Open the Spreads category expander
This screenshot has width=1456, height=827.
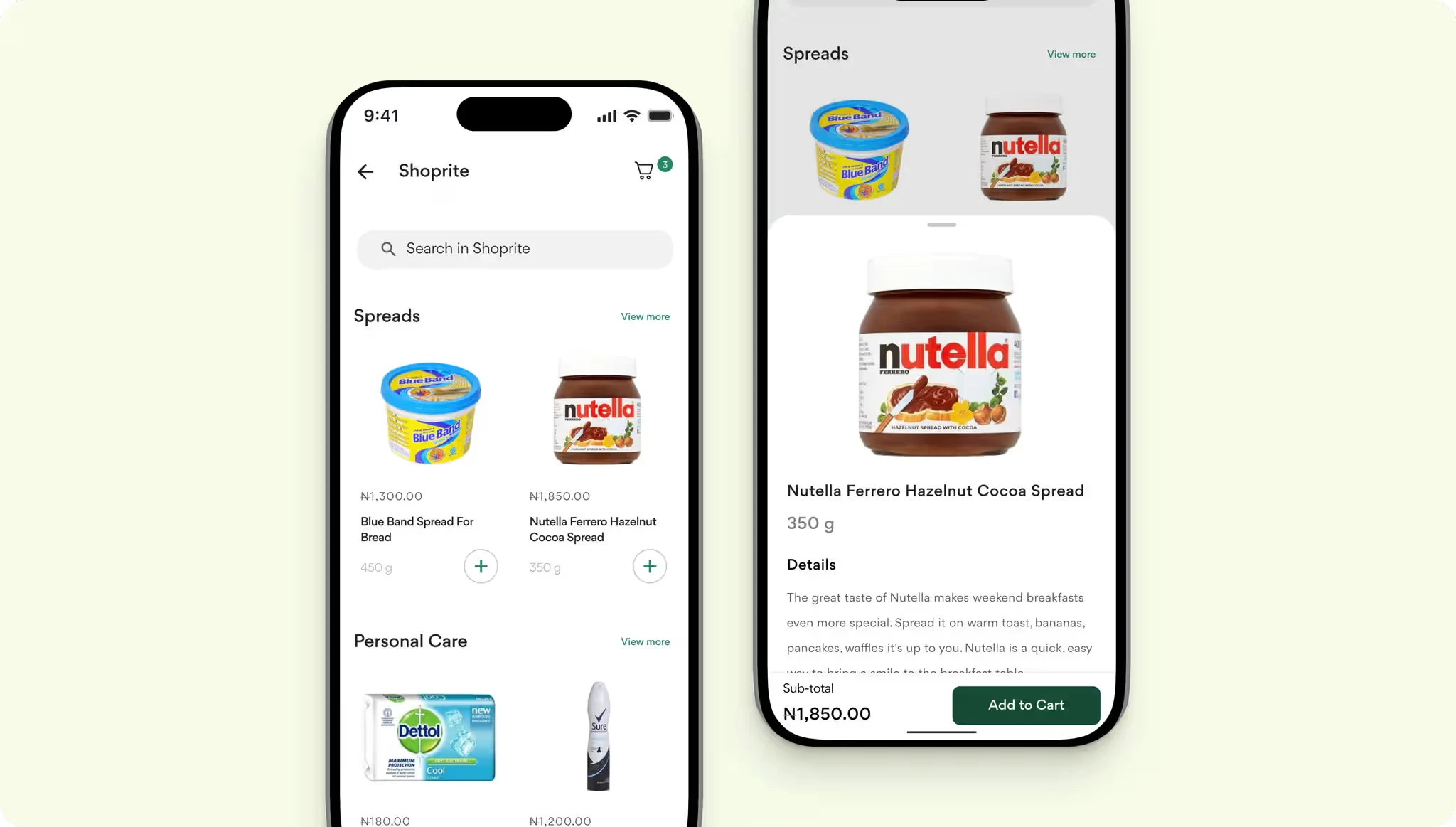click(645, 316)
